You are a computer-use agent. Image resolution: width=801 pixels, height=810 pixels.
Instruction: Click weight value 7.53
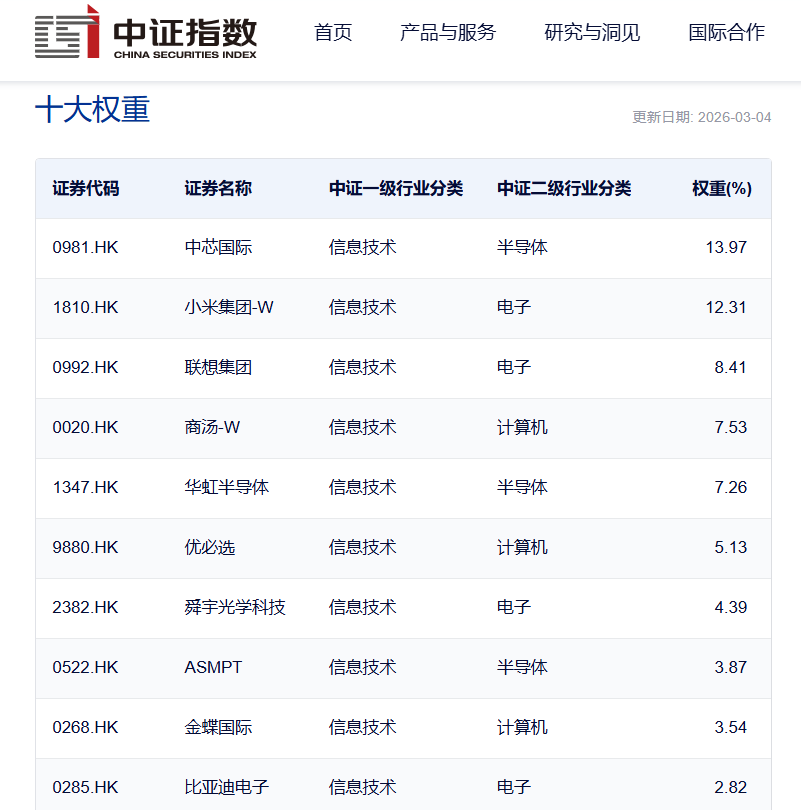pyautogui.click(x=730, y=427)
